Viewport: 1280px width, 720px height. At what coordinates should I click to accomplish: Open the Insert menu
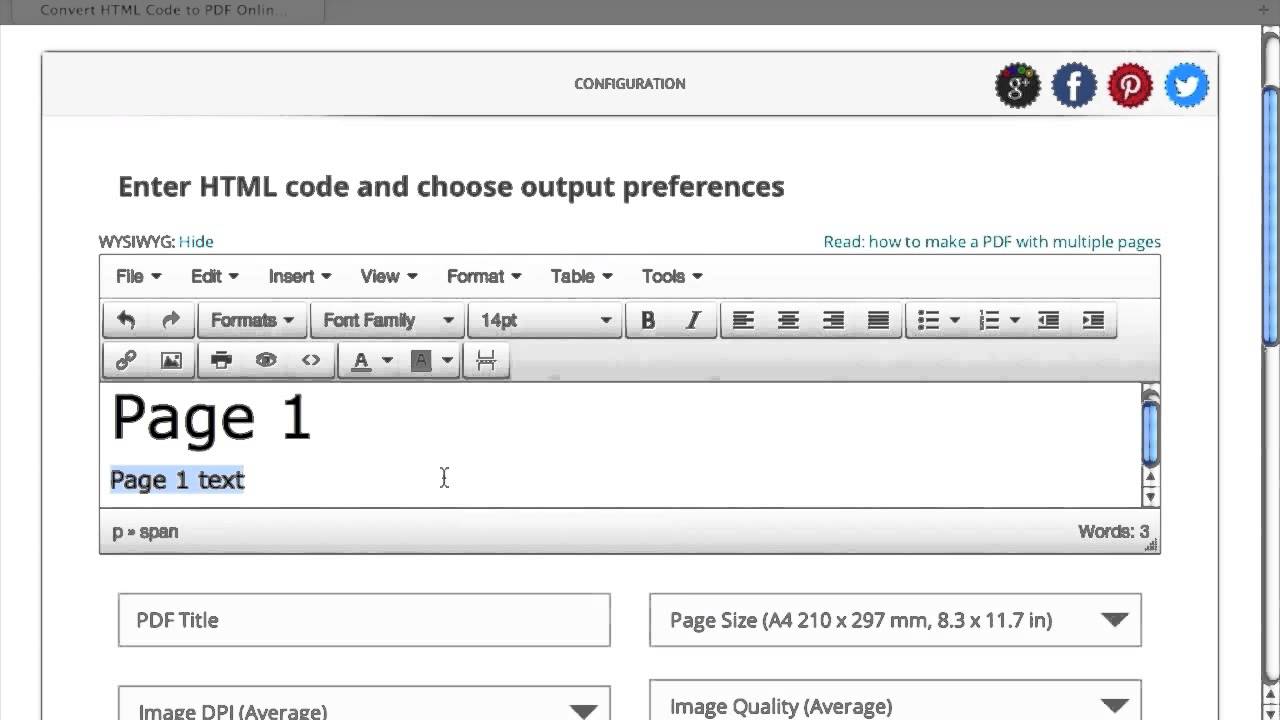coord(300,276)
